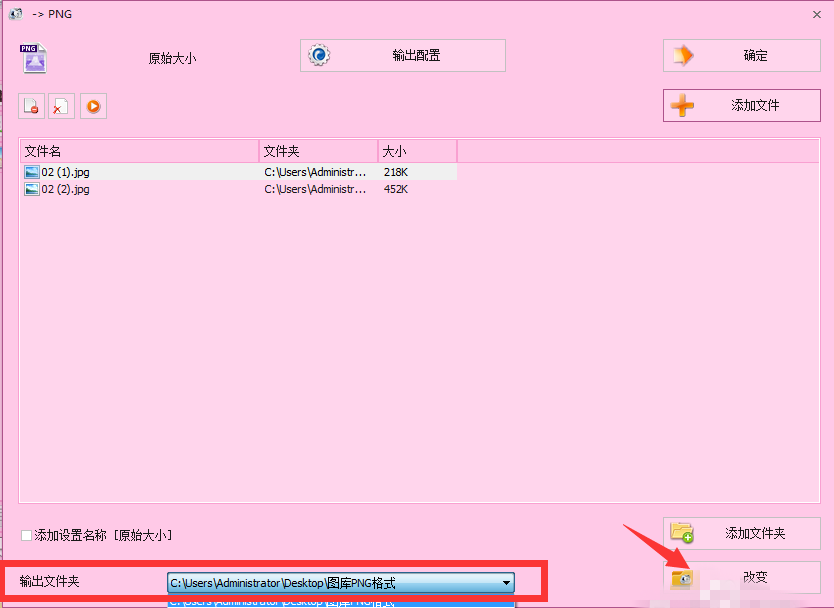Viewport: 834px width, 608px height.
Task: Click the PNG format icon
Action: click(x=34, y=58)
